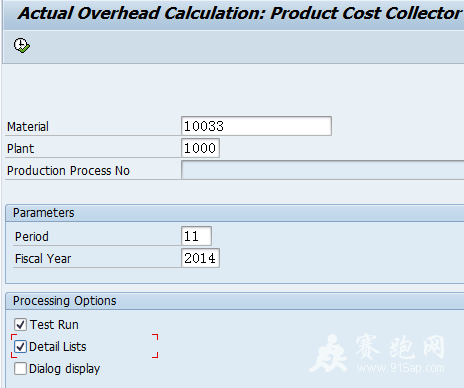Click the Fiscal Year label

pos(43,259)
